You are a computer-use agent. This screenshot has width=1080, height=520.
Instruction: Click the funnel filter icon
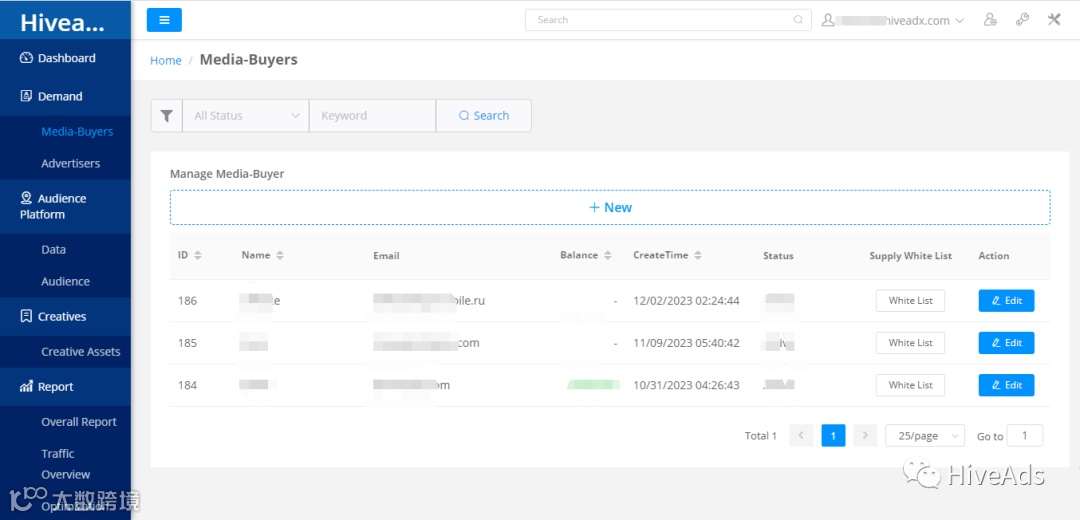(167, 116)
